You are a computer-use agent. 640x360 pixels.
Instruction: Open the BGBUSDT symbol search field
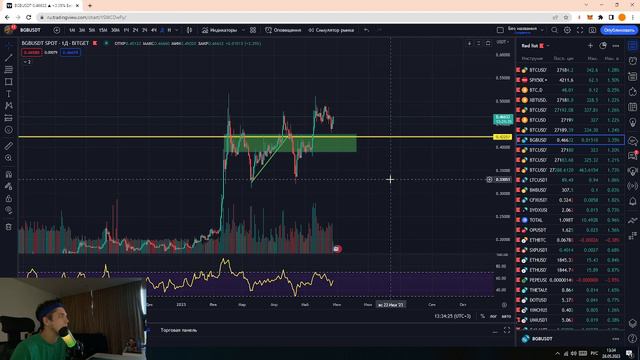pos(30,30)
